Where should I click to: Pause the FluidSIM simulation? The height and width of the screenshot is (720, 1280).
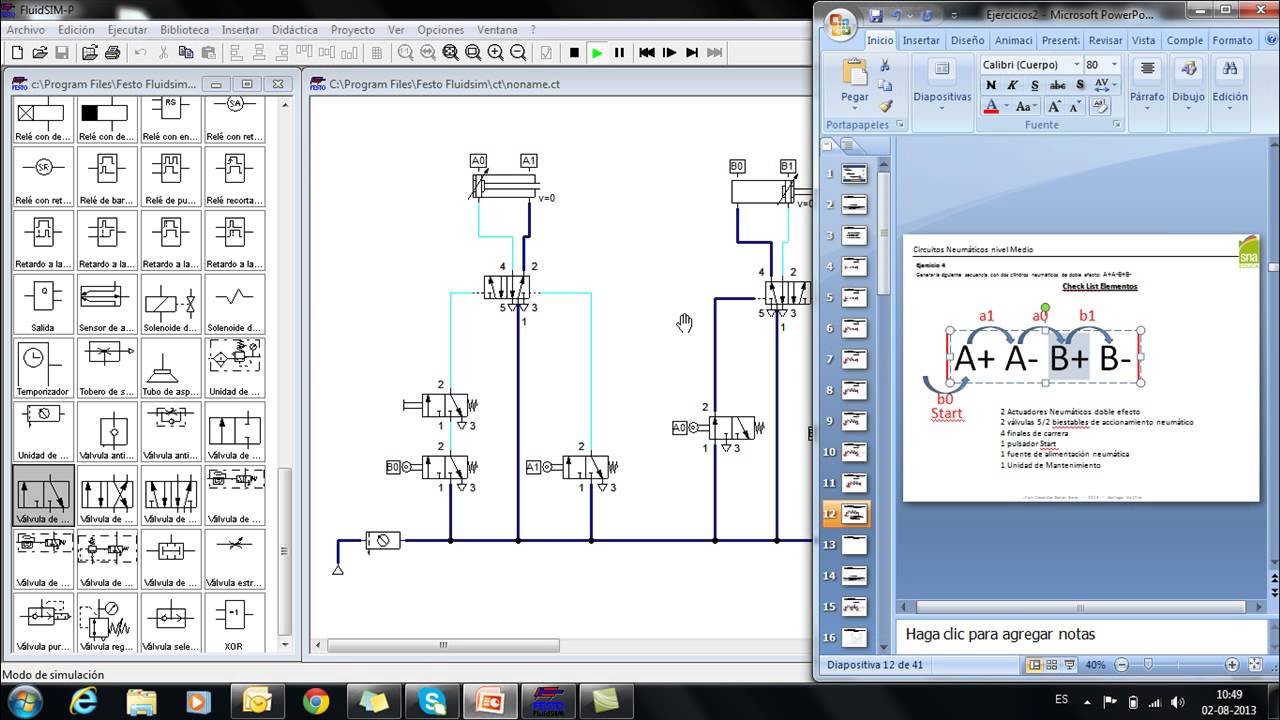coord(619,53)
